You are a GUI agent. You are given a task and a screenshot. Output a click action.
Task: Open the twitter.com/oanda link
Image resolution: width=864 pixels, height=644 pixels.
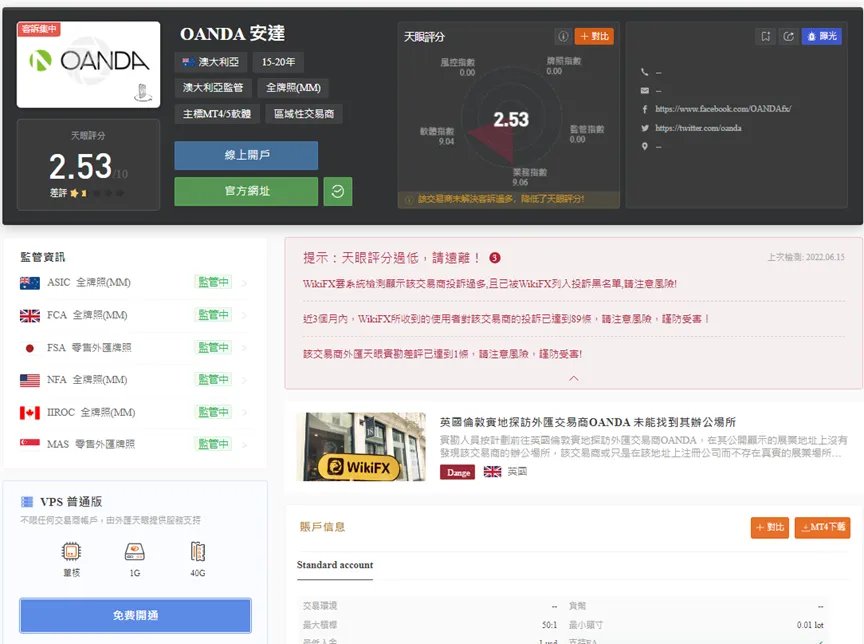tap(698, 128)
